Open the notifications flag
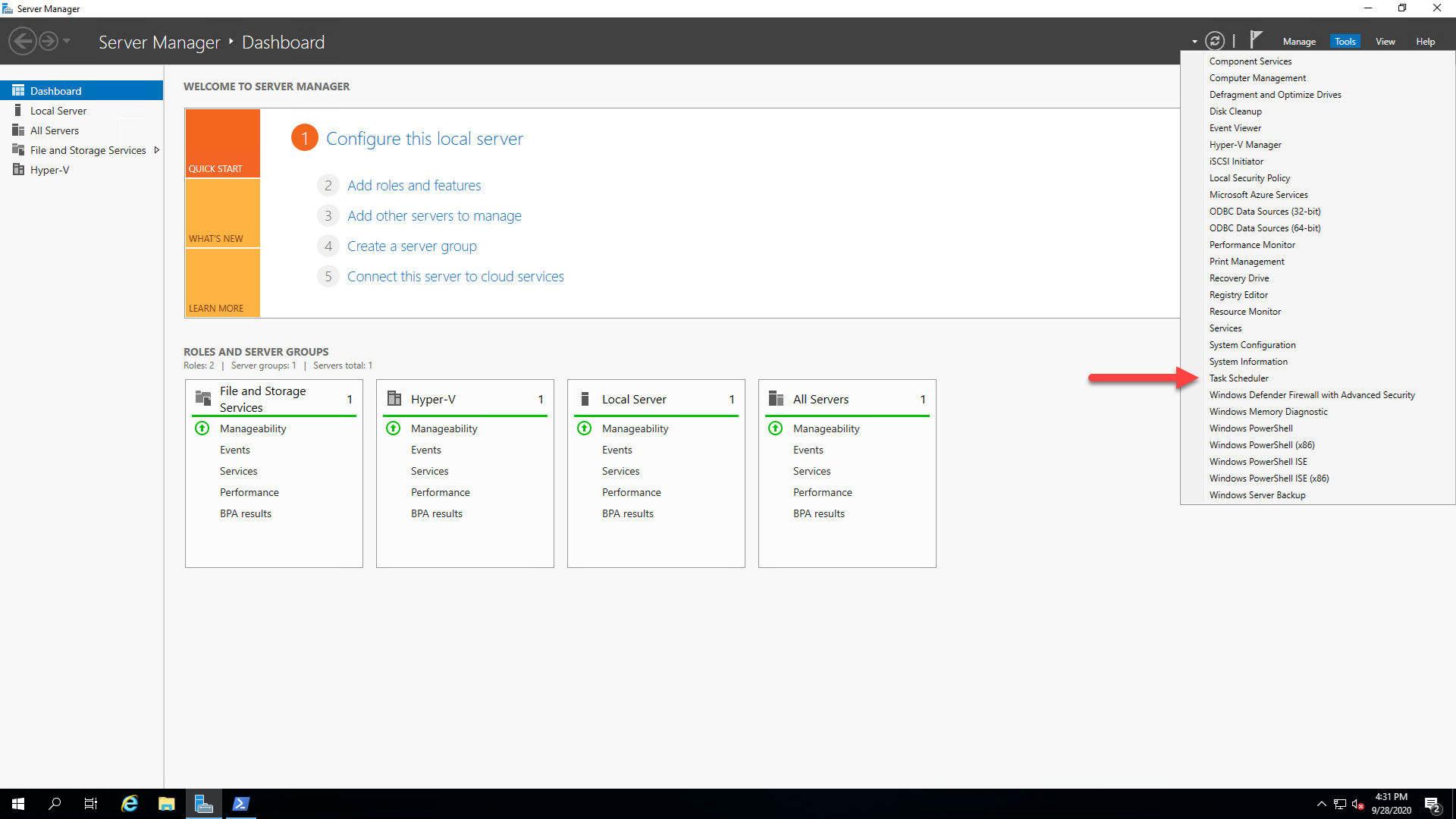 point(1256,39)
